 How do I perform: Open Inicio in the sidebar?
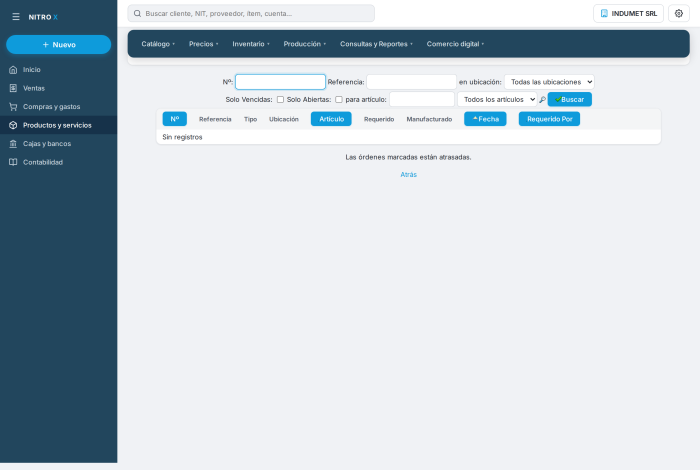(x=58, y=70)
